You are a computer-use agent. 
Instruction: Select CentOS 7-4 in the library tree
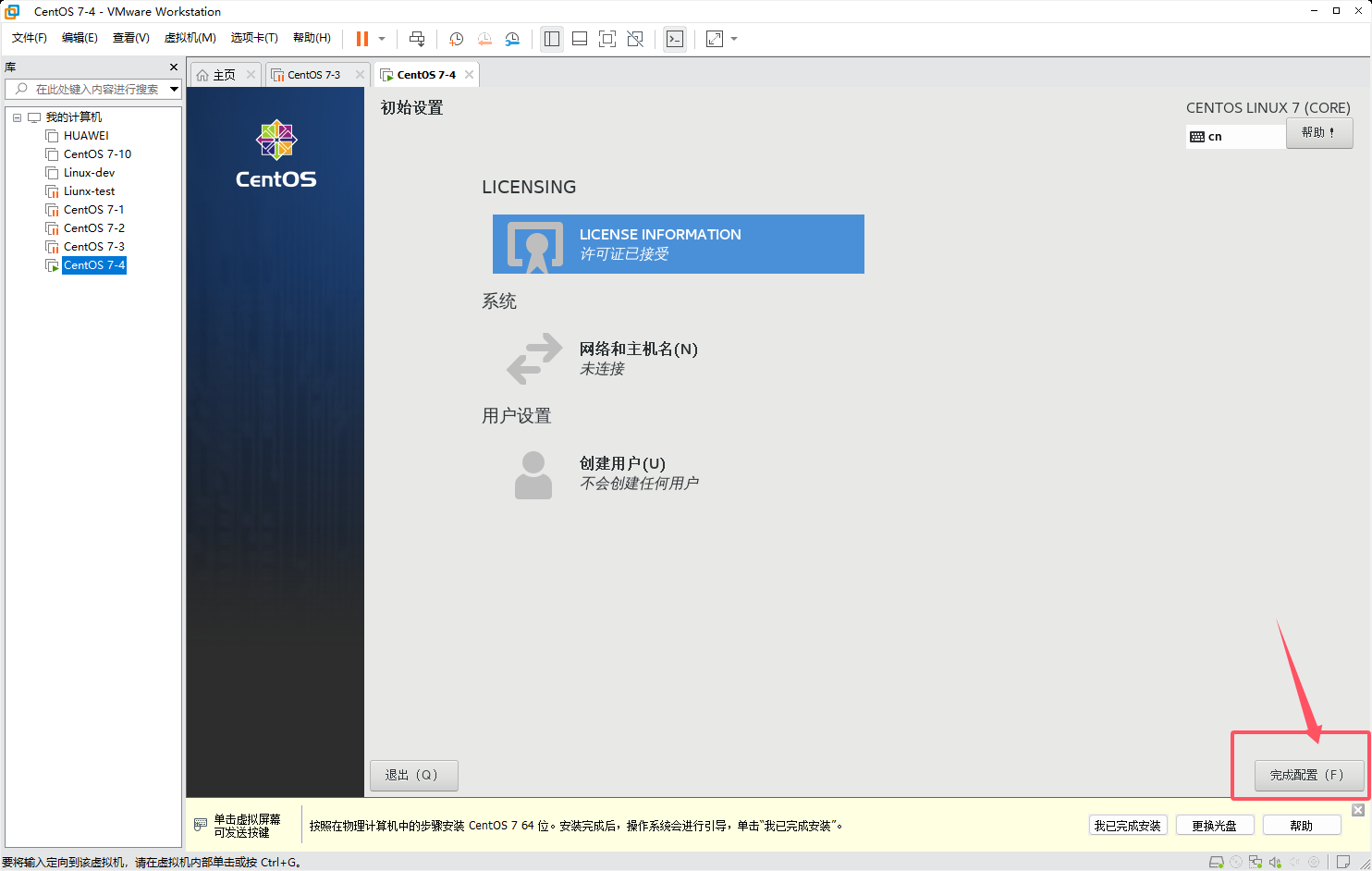(94, 265)
